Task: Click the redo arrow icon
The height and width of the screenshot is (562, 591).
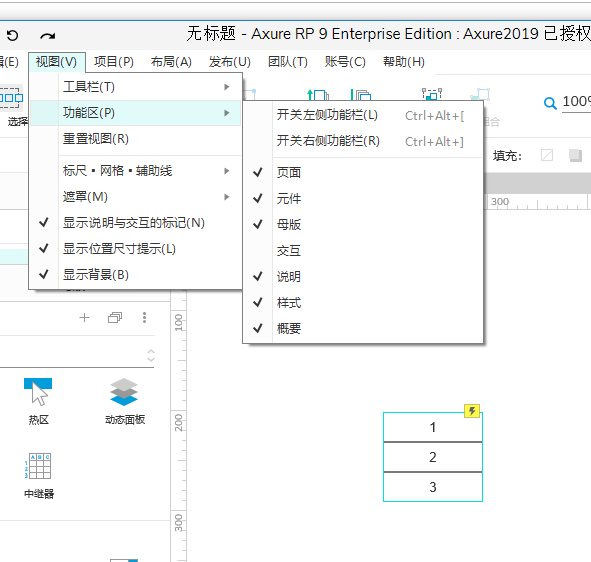Action: (47, 36)
